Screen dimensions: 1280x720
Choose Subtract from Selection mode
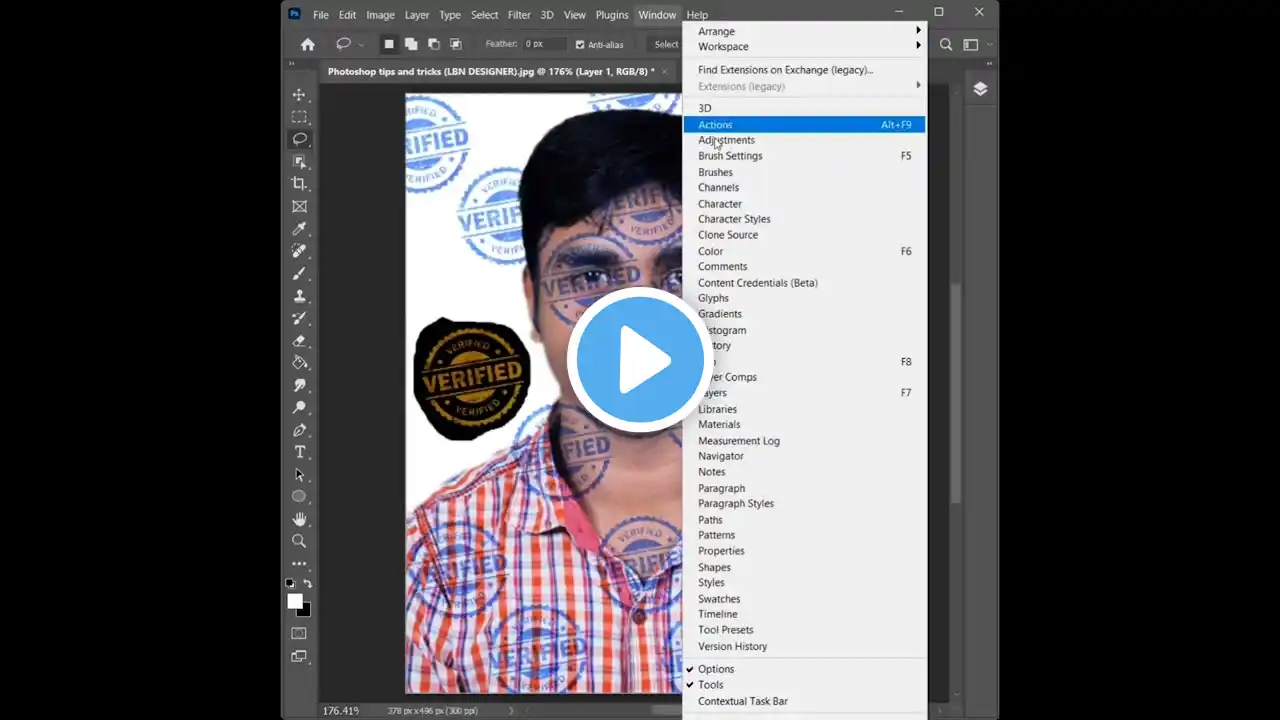point(433,44)
